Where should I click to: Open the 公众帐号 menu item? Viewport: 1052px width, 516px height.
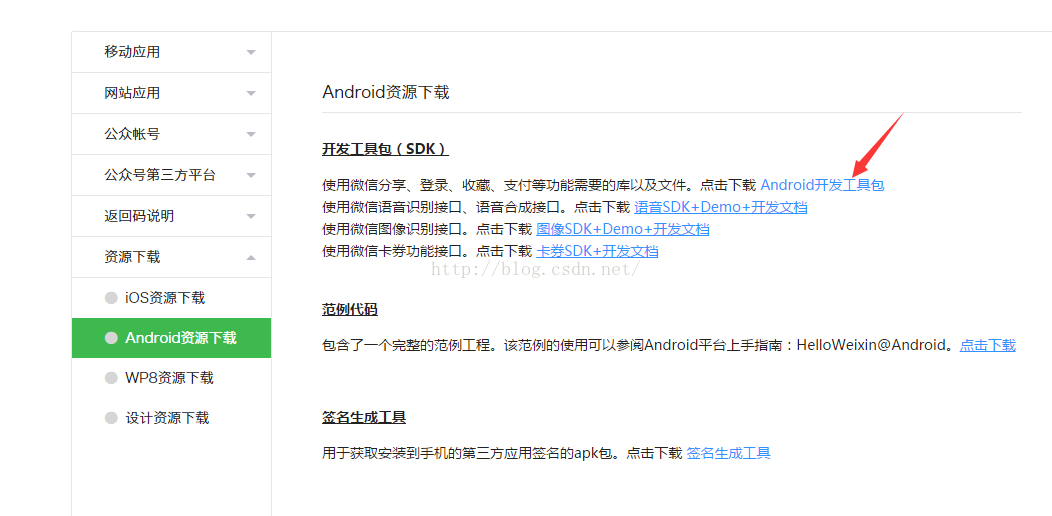coord(172,134)
